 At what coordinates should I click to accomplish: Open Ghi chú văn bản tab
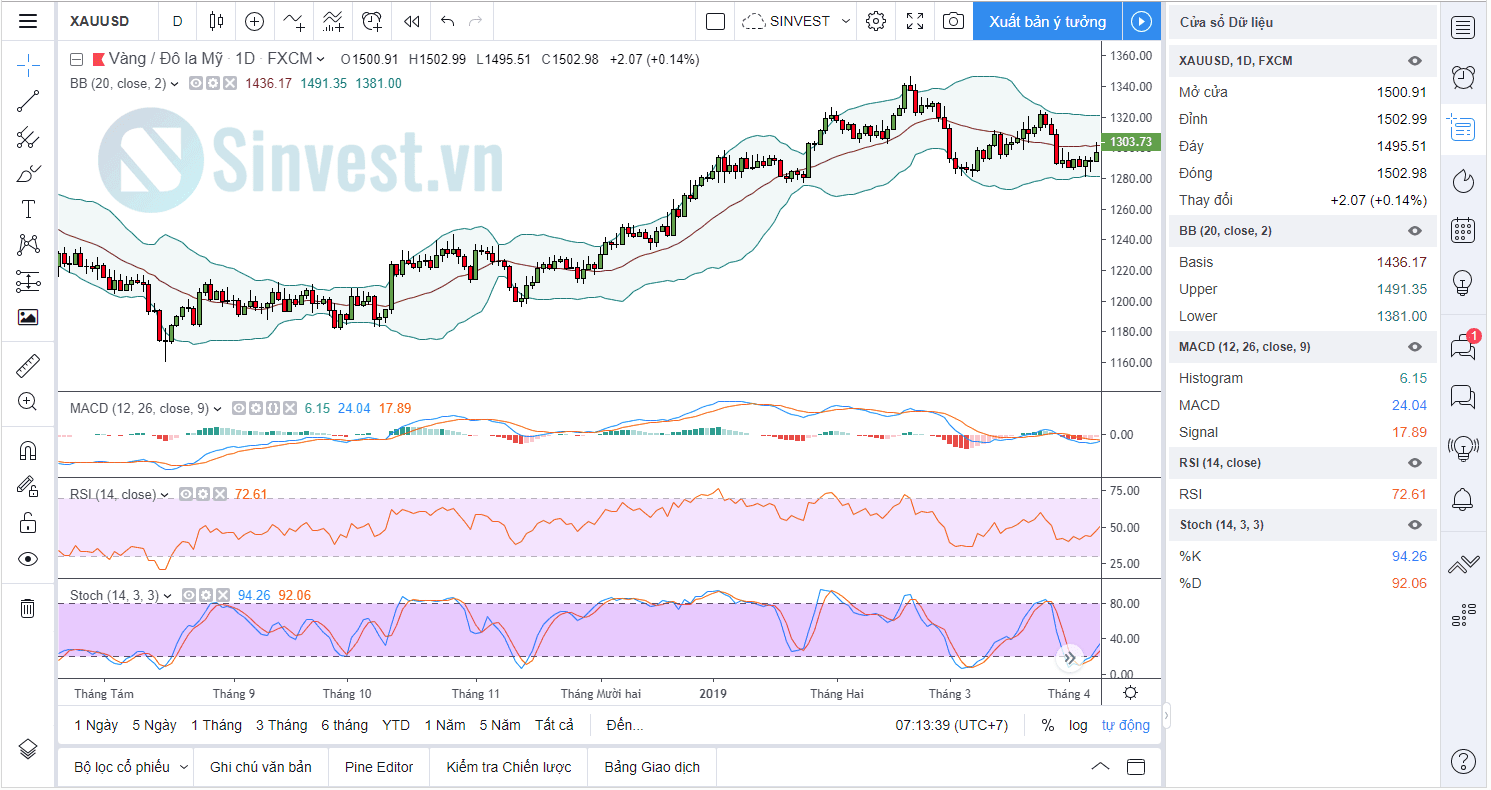[x=261, y=767]
